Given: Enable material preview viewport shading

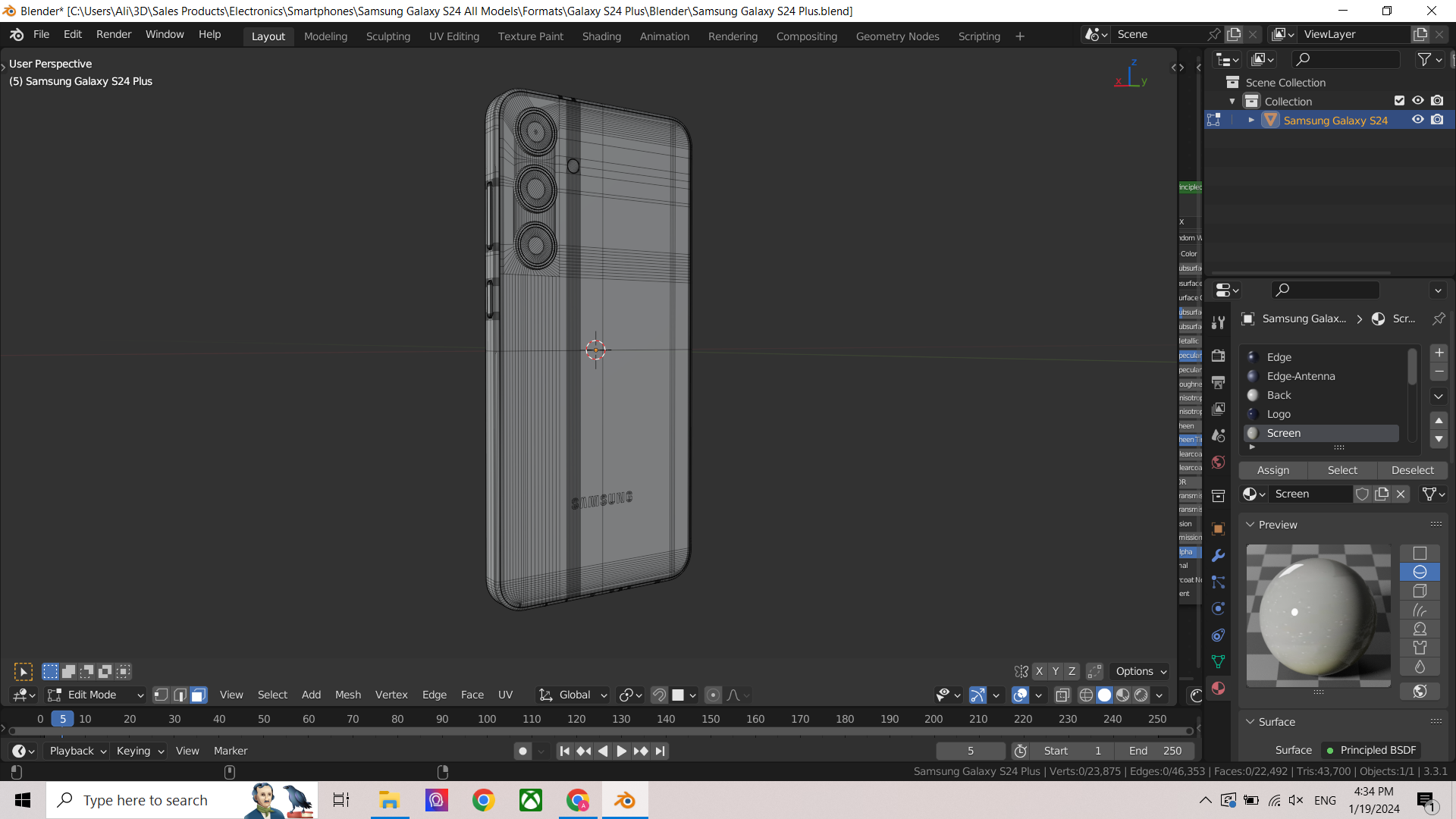Looking at the screenshot, I should pyautogui.click(x=1123, y=695).
